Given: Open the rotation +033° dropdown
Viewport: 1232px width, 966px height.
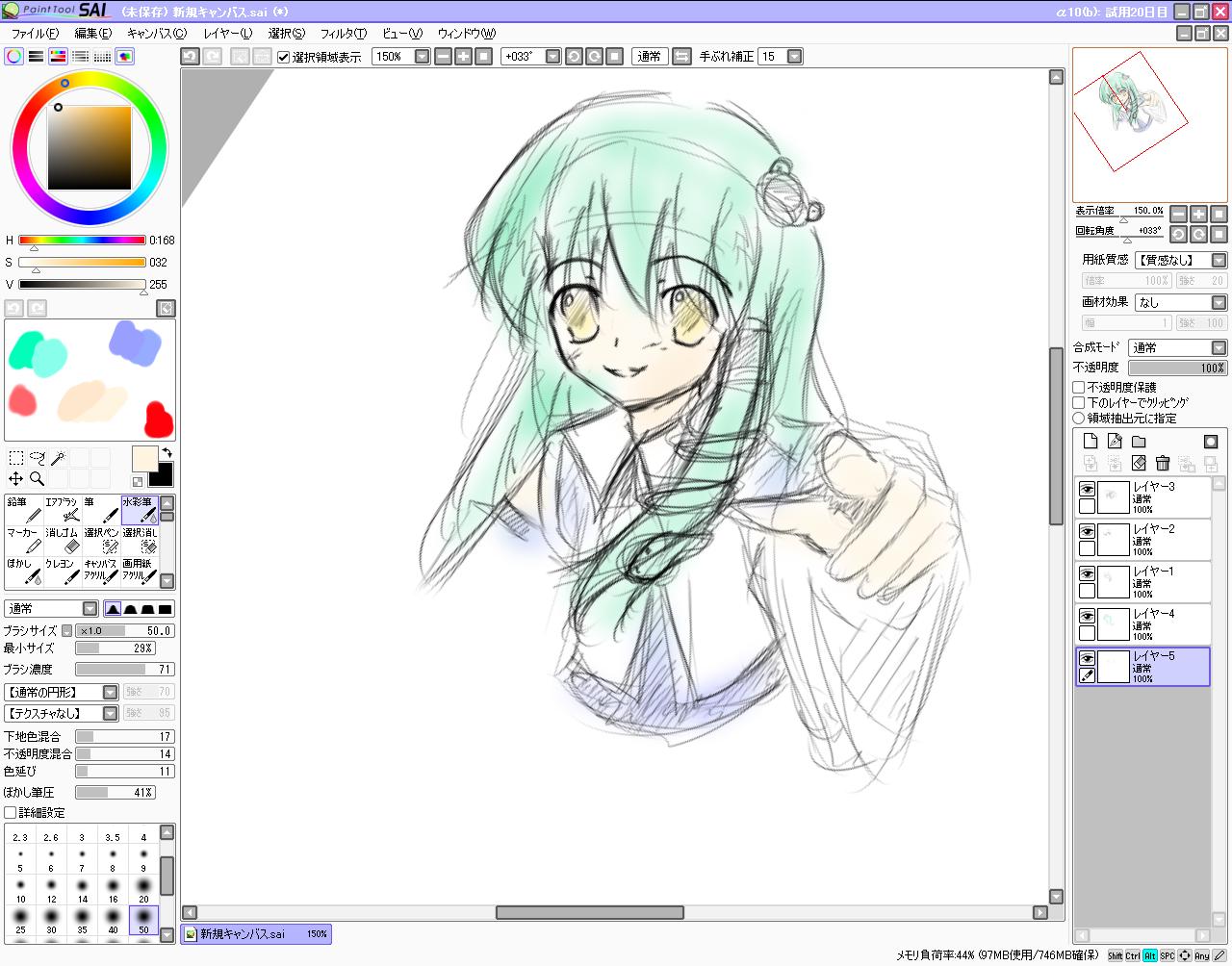Looking at the screenshot, I should [x=552, y=57].
